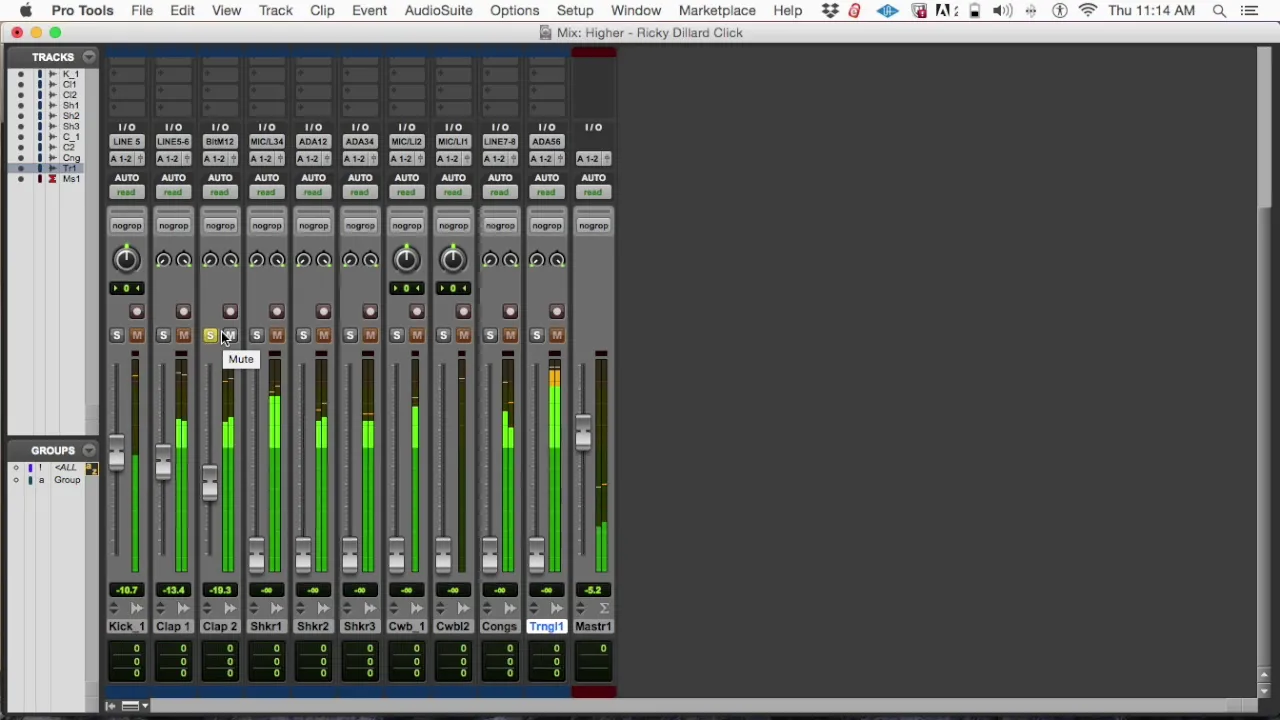Open the GROUPS list dropdown menu
Viewport: 1280px width, 720px height.
(x=89, y=450)
